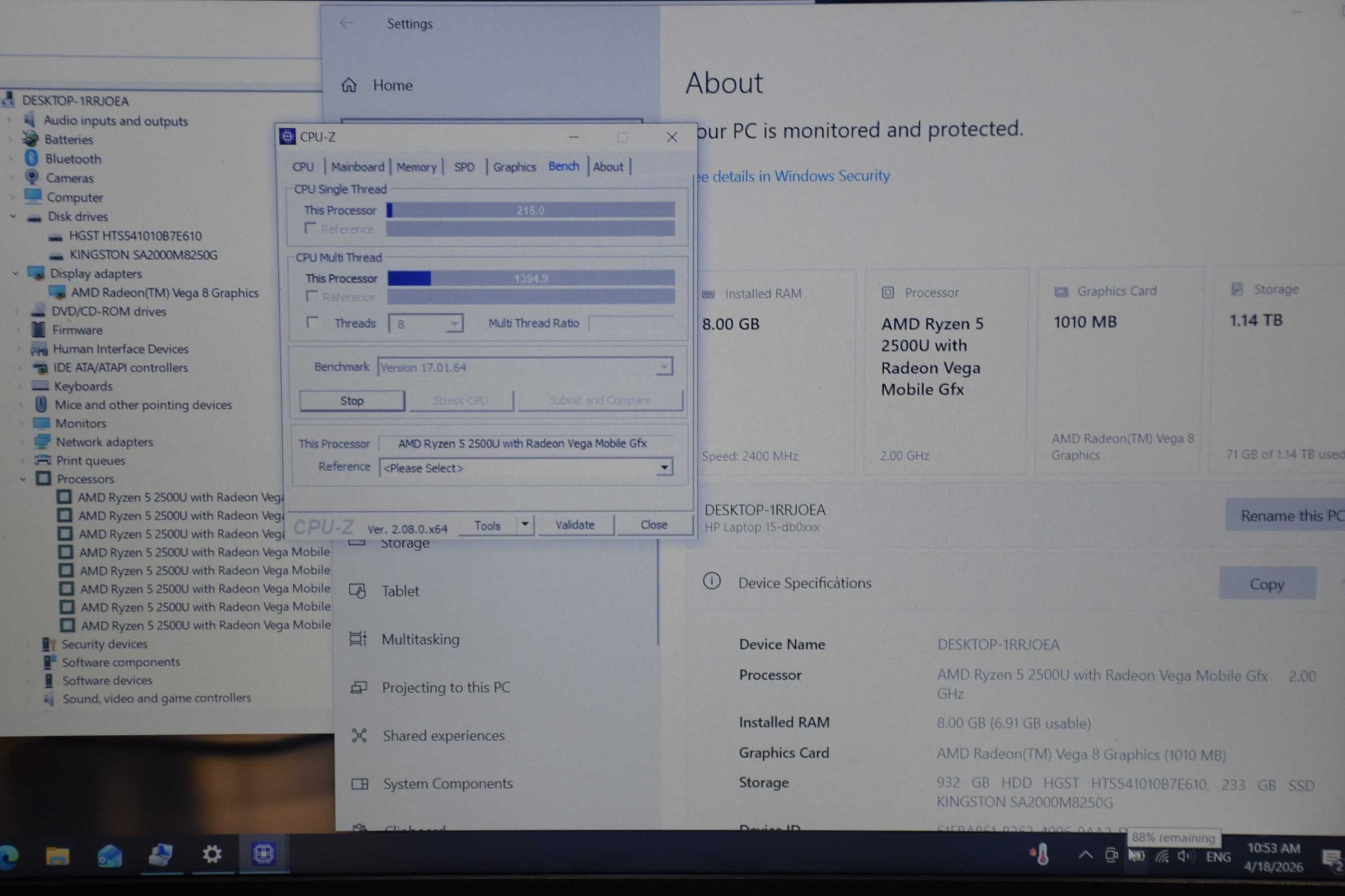1345x896 pixels.
Task: Switch to the Memory tab in CPU-Z
Action: click(x=416, y=167)
